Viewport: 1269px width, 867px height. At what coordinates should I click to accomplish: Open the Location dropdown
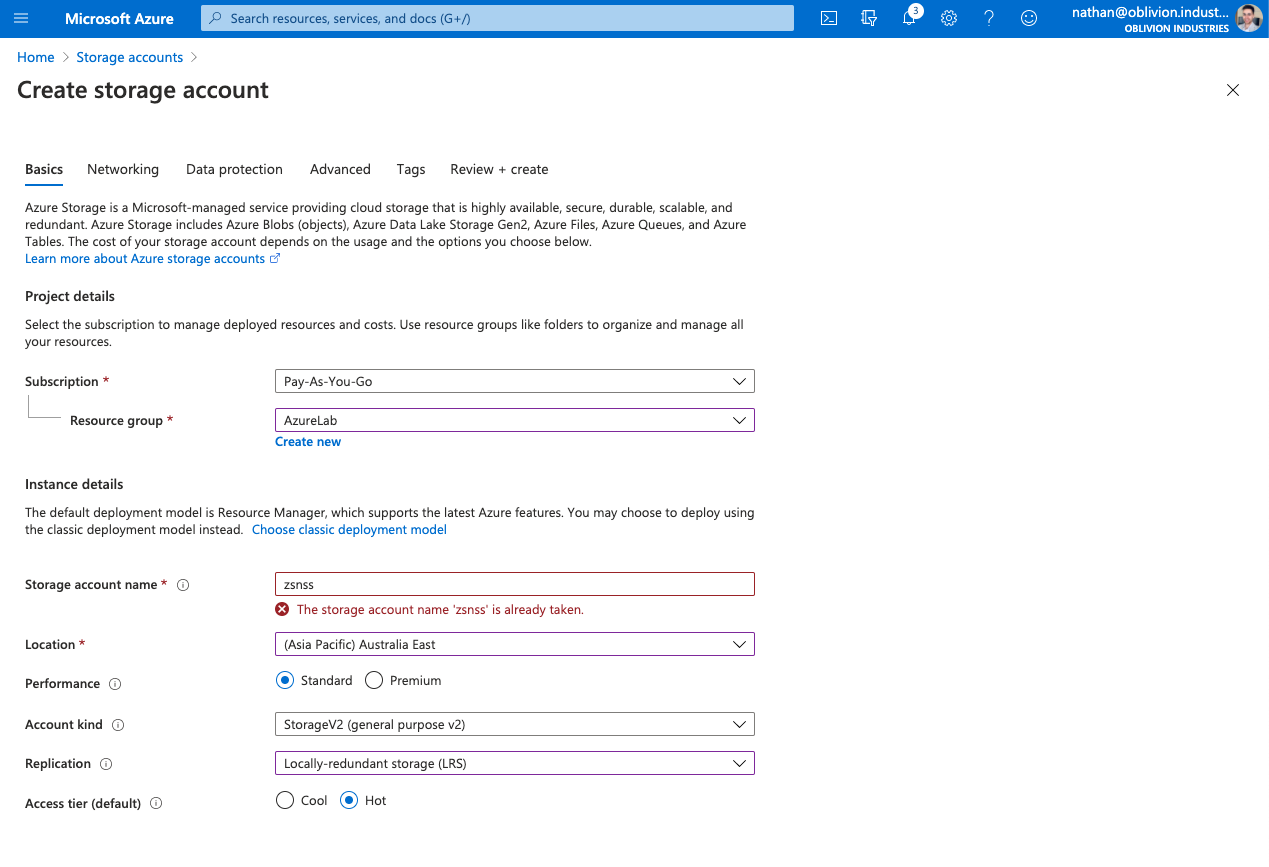pos(514,645)
